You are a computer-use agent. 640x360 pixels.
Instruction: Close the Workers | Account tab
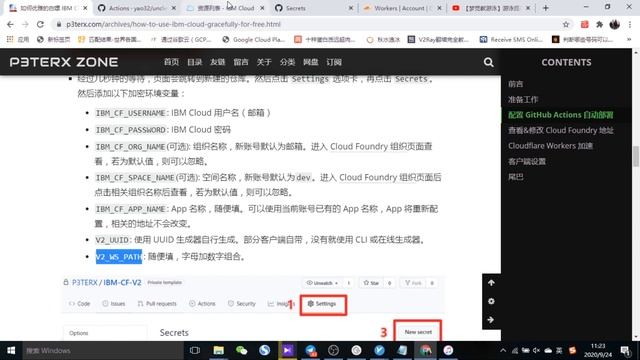[x=439, y=8]
